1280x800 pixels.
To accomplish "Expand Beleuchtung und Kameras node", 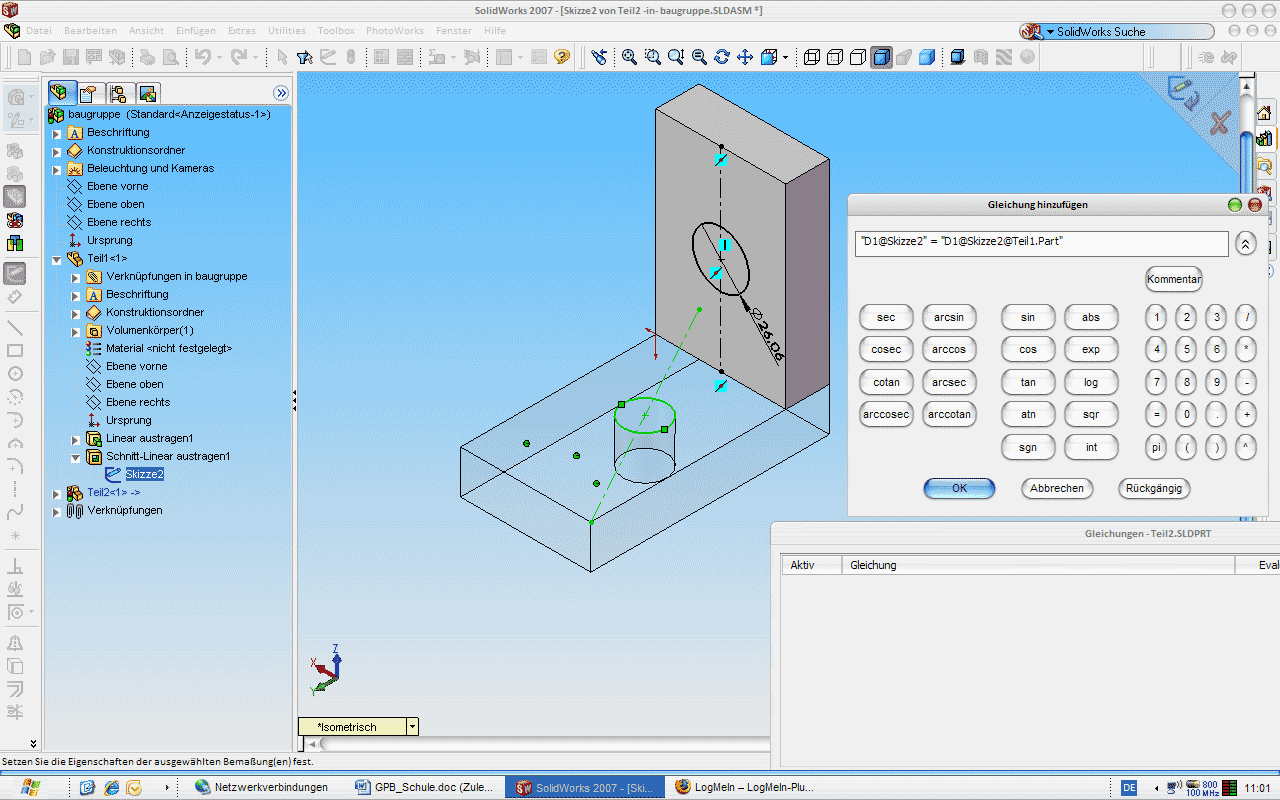I will coord(57,169).
